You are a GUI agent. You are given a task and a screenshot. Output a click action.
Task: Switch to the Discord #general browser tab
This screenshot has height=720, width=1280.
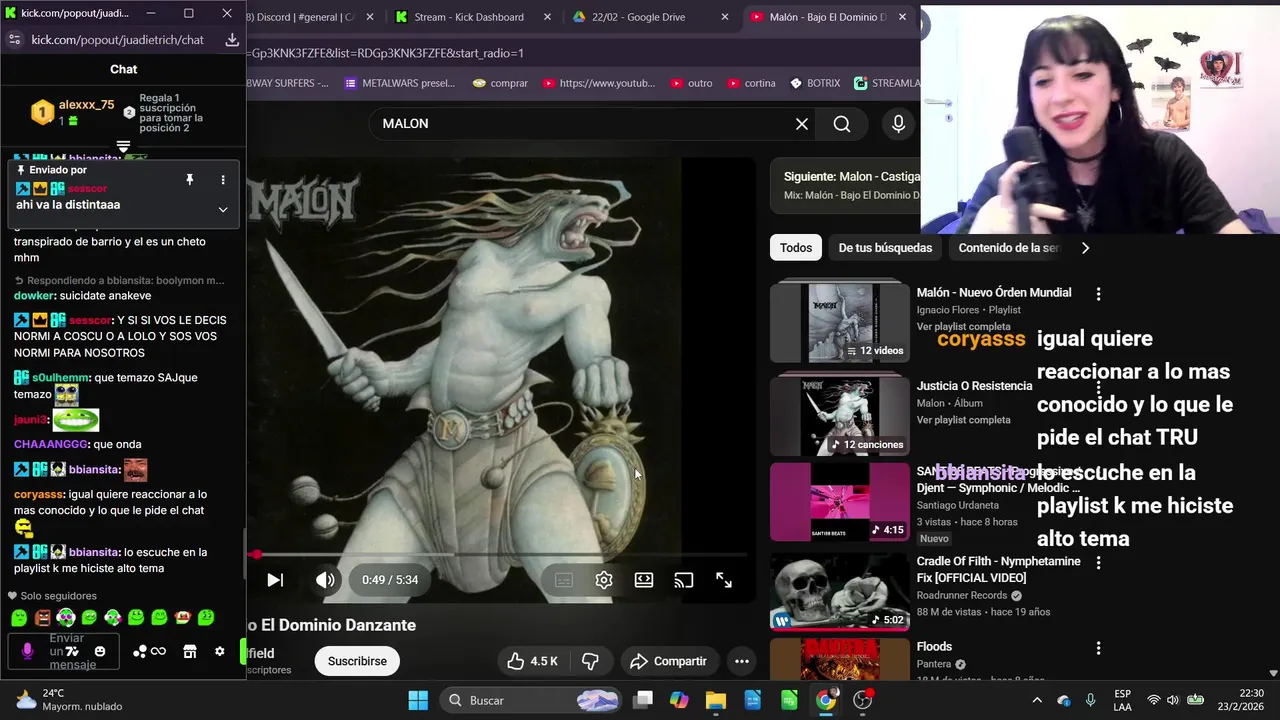tap(310, 17)
